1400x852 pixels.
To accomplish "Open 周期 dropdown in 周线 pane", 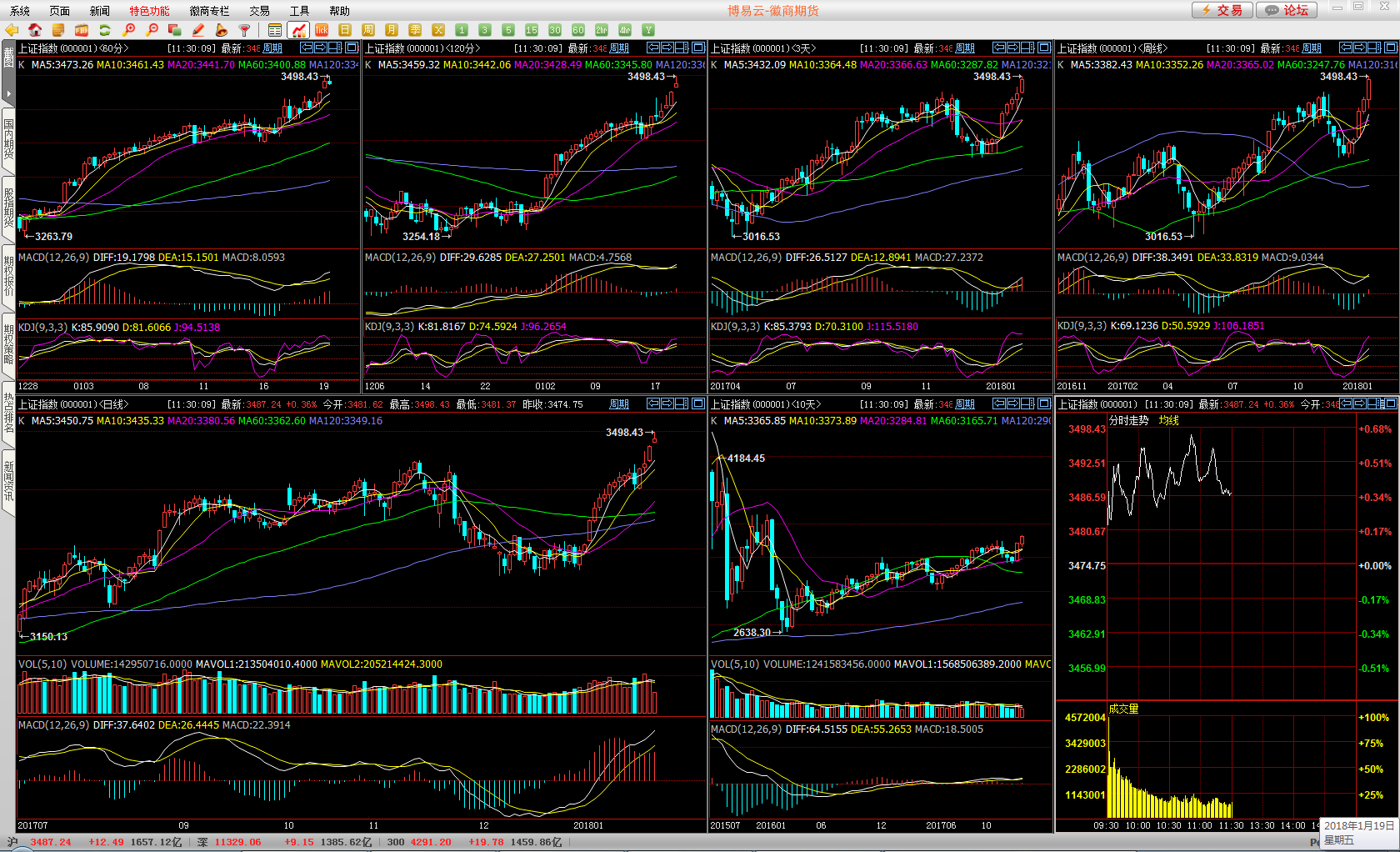I will click(1312, 48).
